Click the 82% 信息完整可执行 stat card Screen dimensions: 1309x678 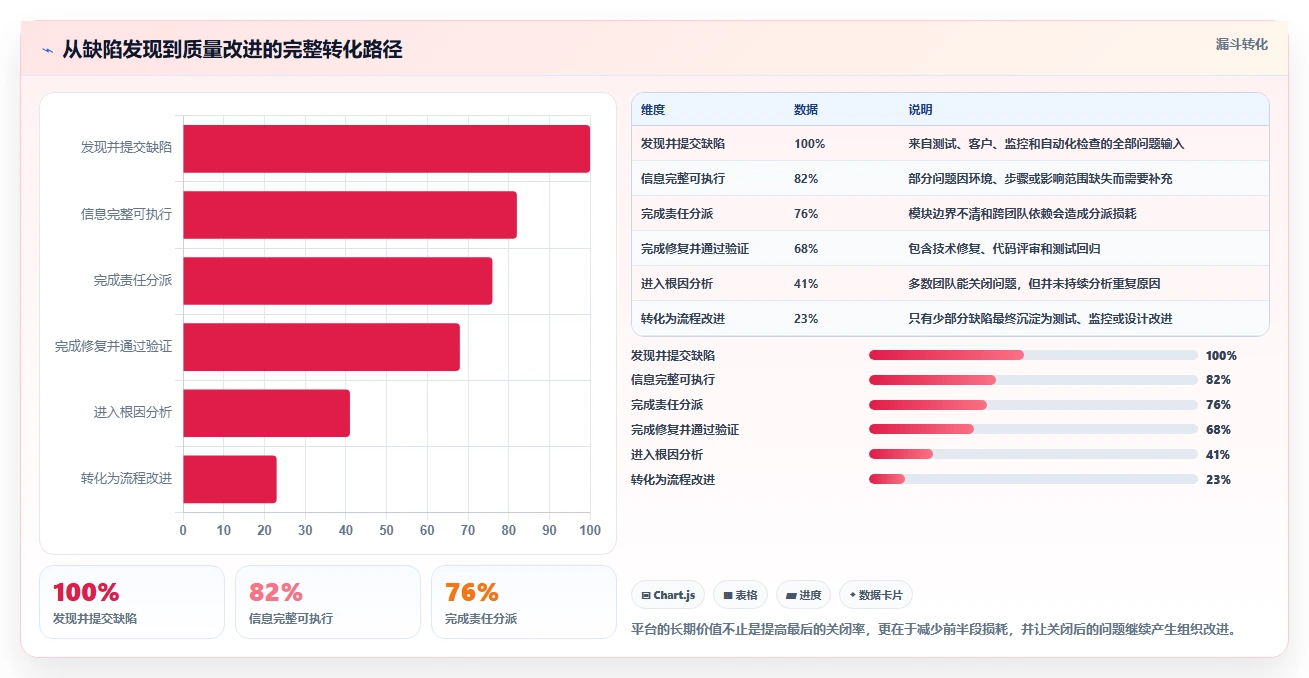328,602
